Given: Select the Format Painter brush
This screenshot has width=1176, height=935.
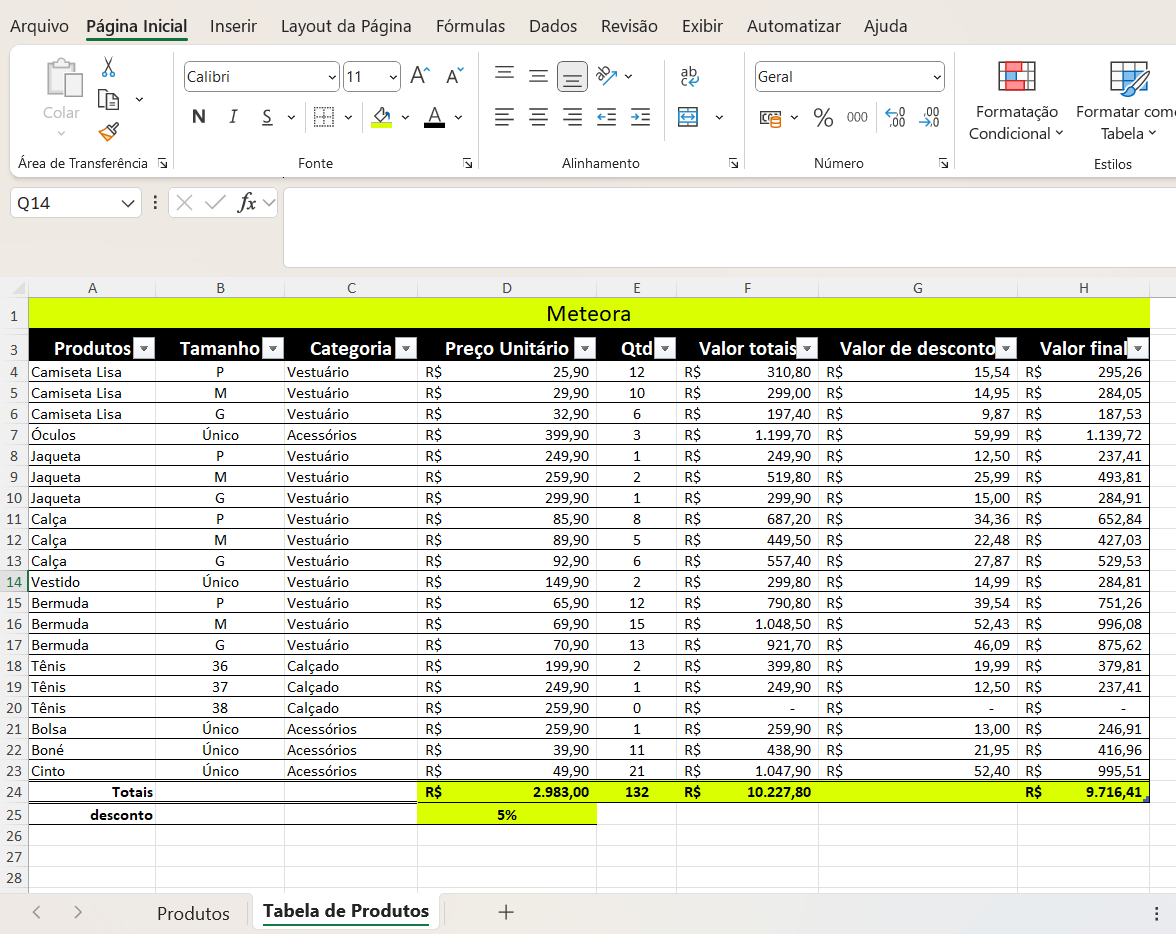Looking at the screenshot, I should coord(109,132).
